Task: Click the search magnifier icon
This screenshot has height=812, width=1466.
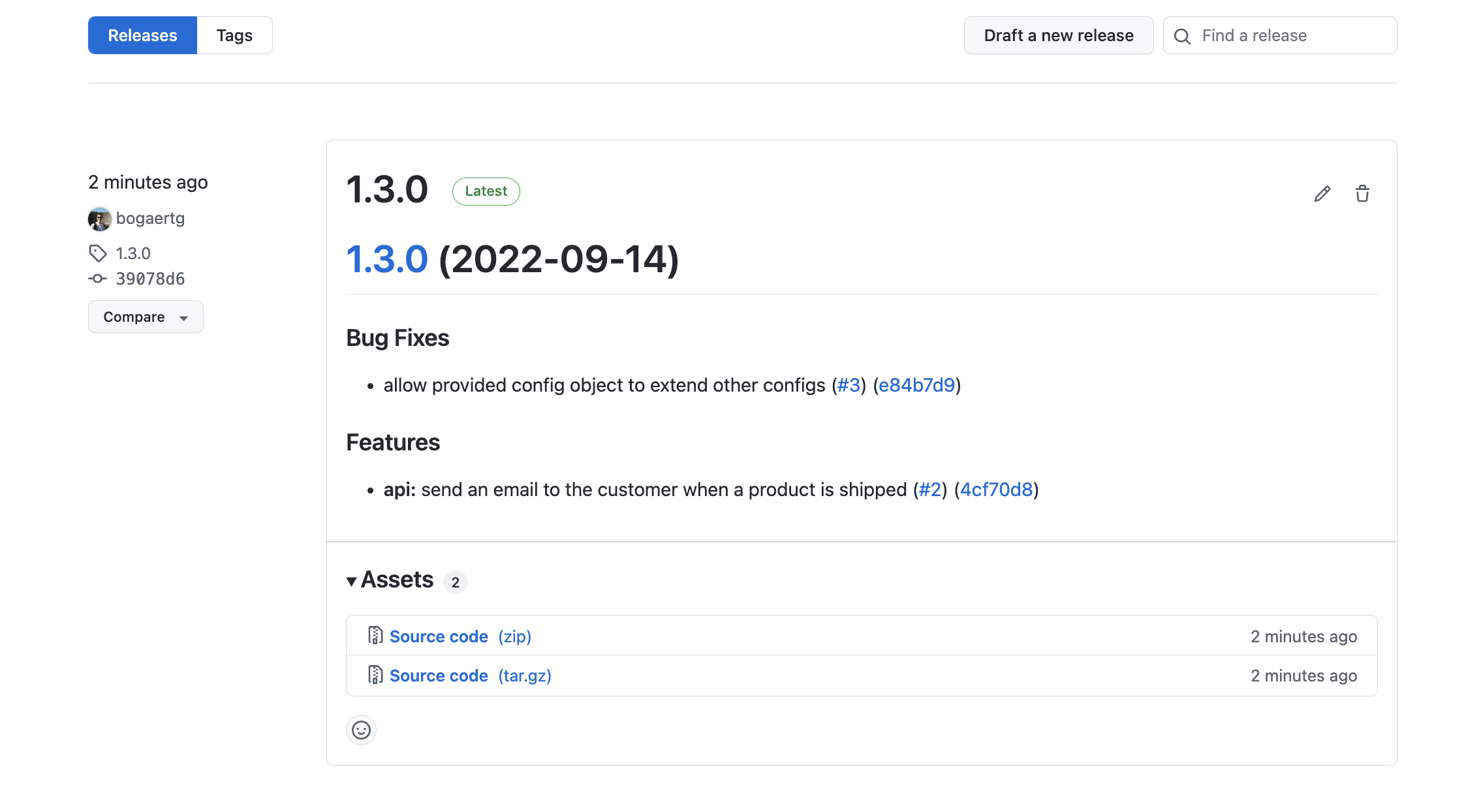Action: point(1182,36)
